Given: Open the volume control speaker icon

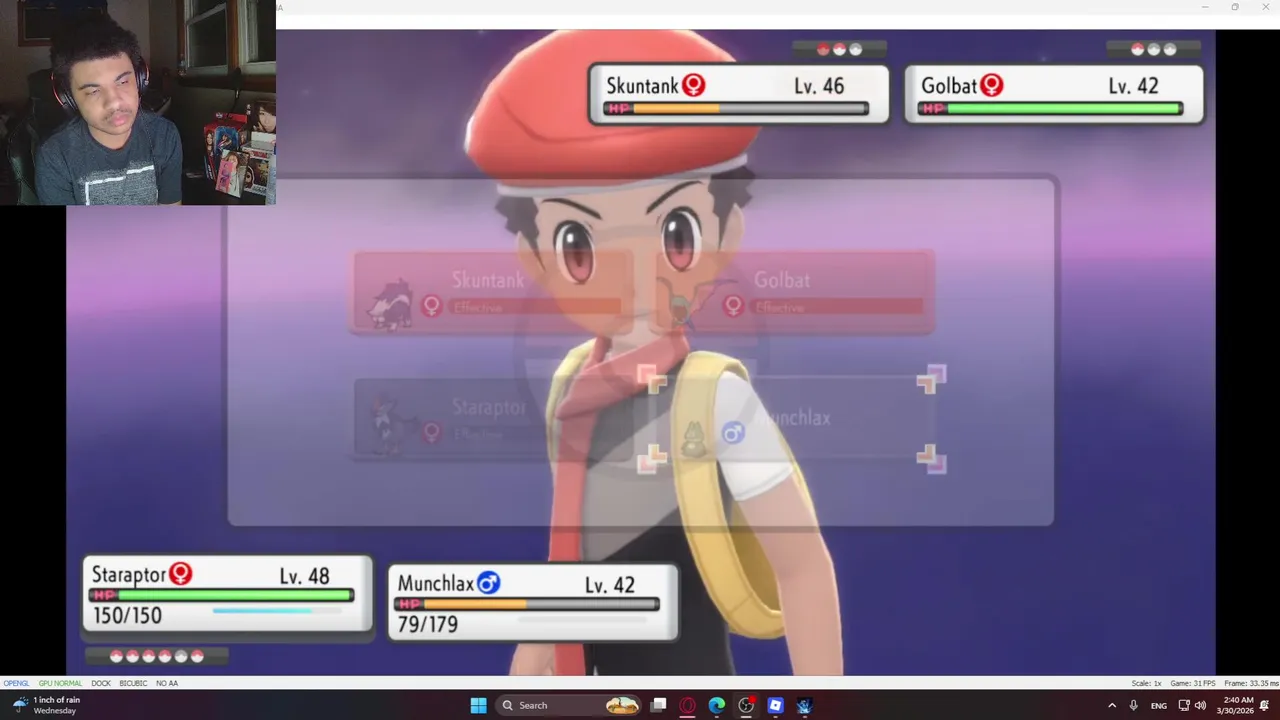Looking at the screenshot, I should click(1200, 705).
